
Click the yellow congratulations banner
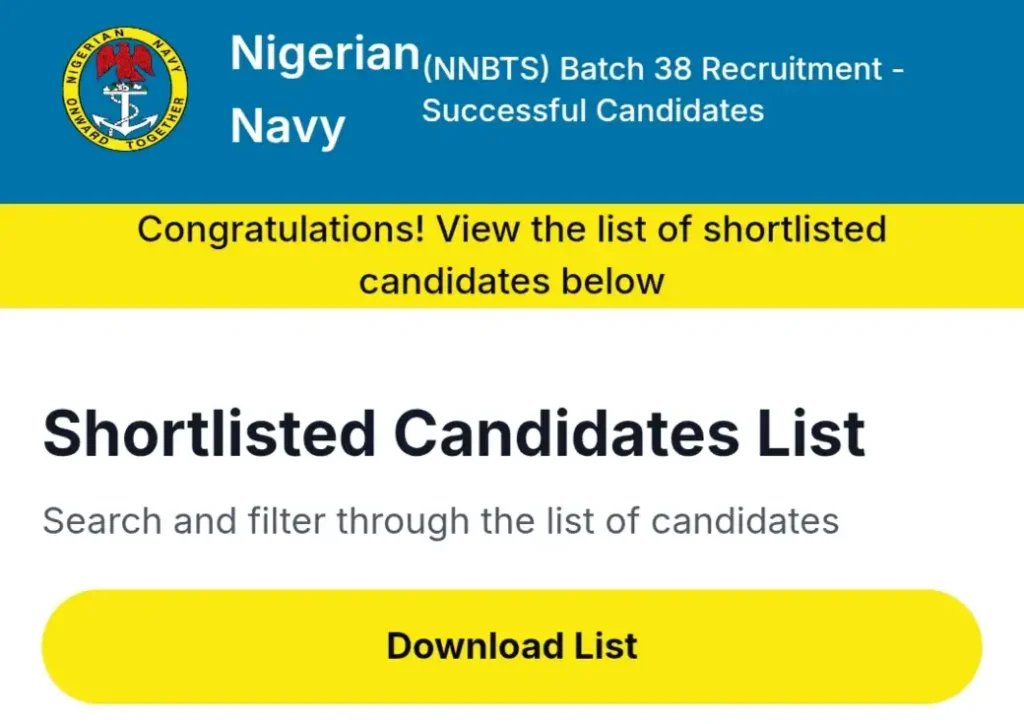512,255
